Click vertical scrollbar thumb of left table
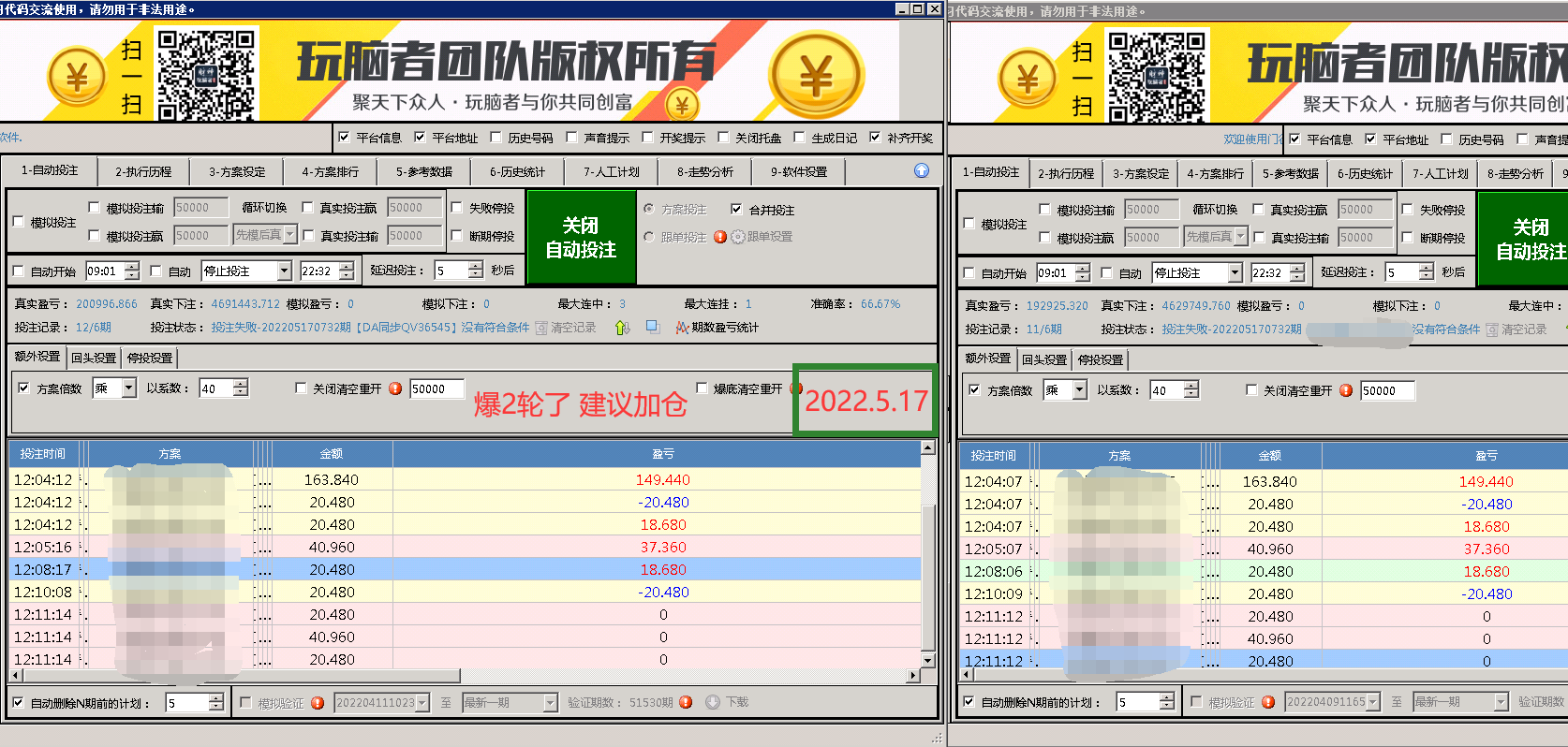Image resolution: width=1568 pixels, height=747 pixels. point(928,577)
